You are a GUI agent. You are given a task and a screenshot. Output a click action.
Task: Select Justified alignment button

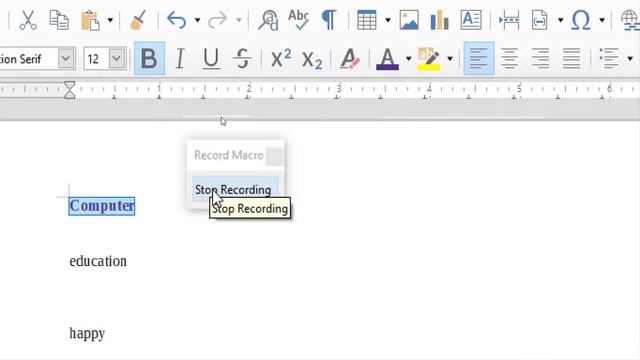(571, 58)
